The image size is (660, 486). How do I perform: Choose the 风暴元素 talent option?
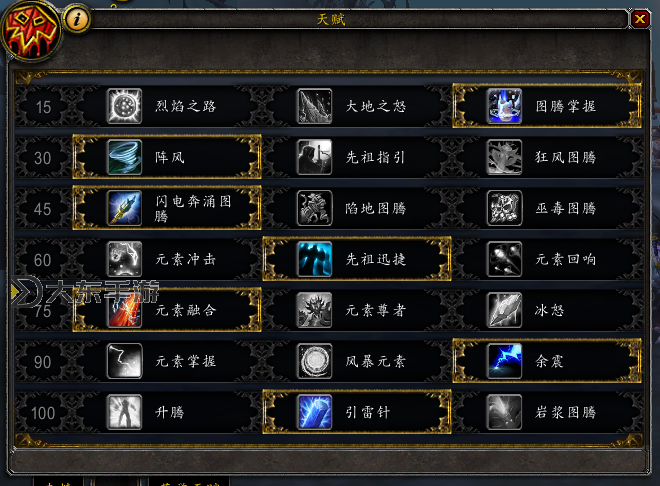point(357,361)
